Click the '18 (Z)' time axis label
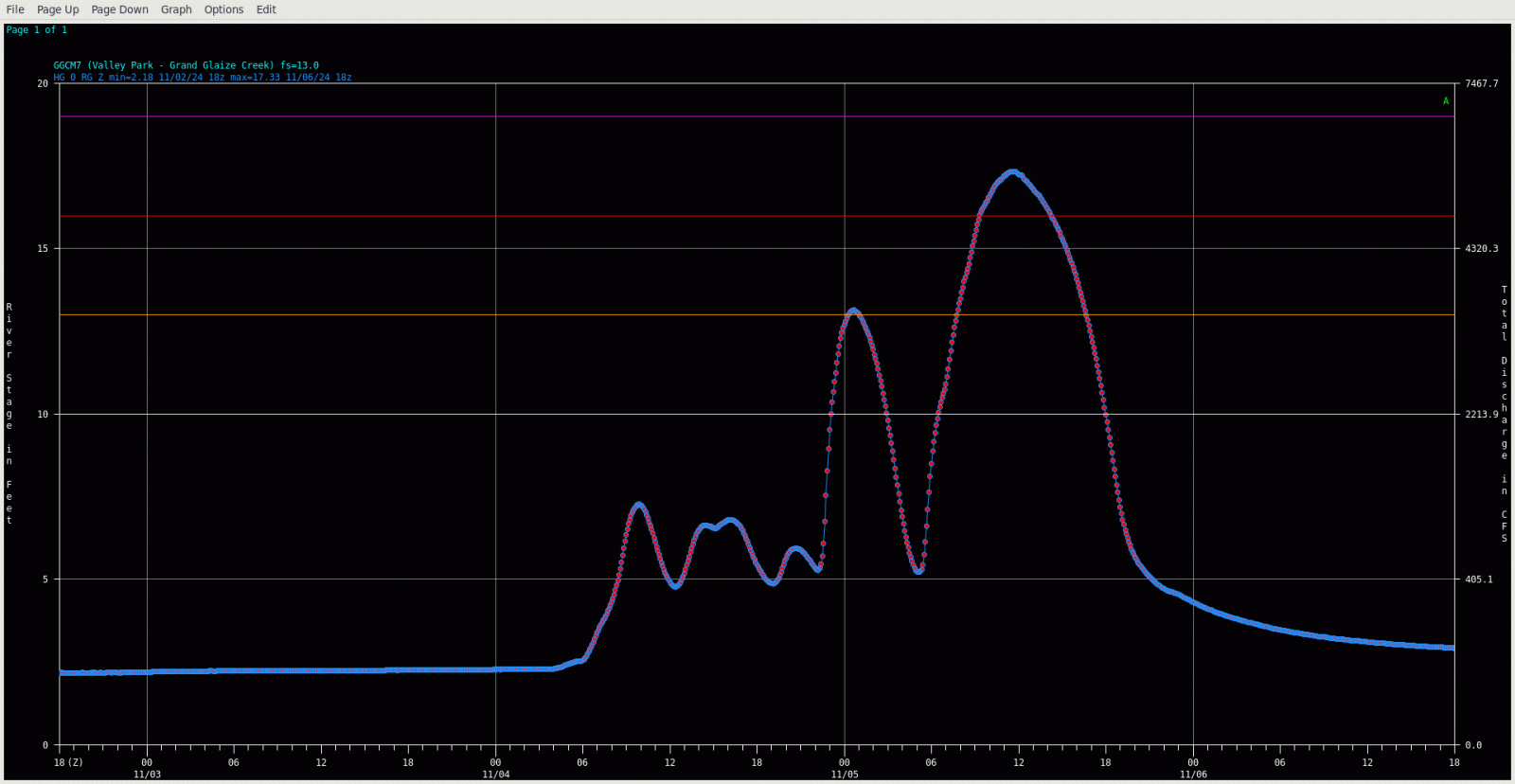 point(68,762)
